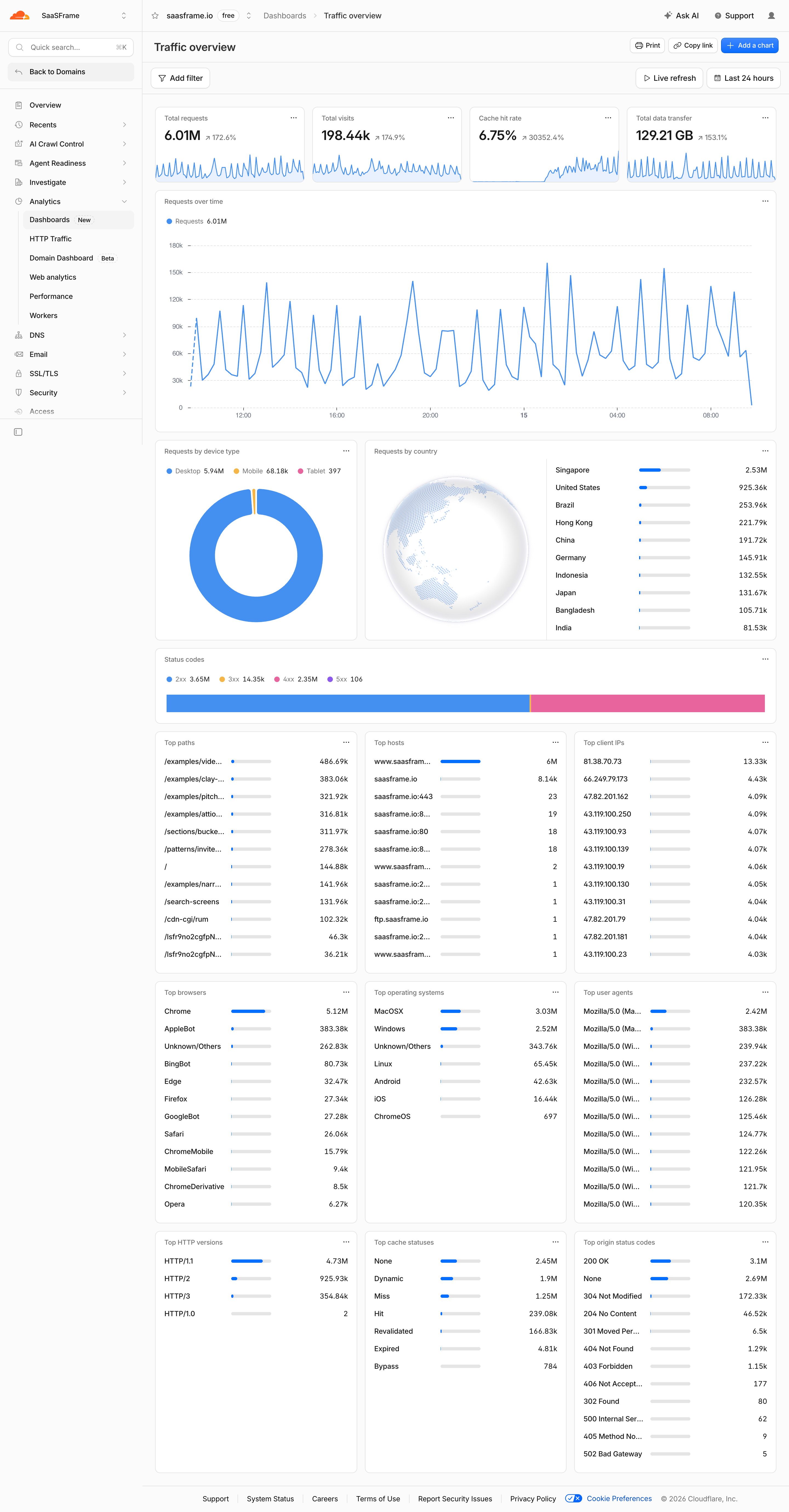Open Cache hit rate card options menu

[608, 118]
